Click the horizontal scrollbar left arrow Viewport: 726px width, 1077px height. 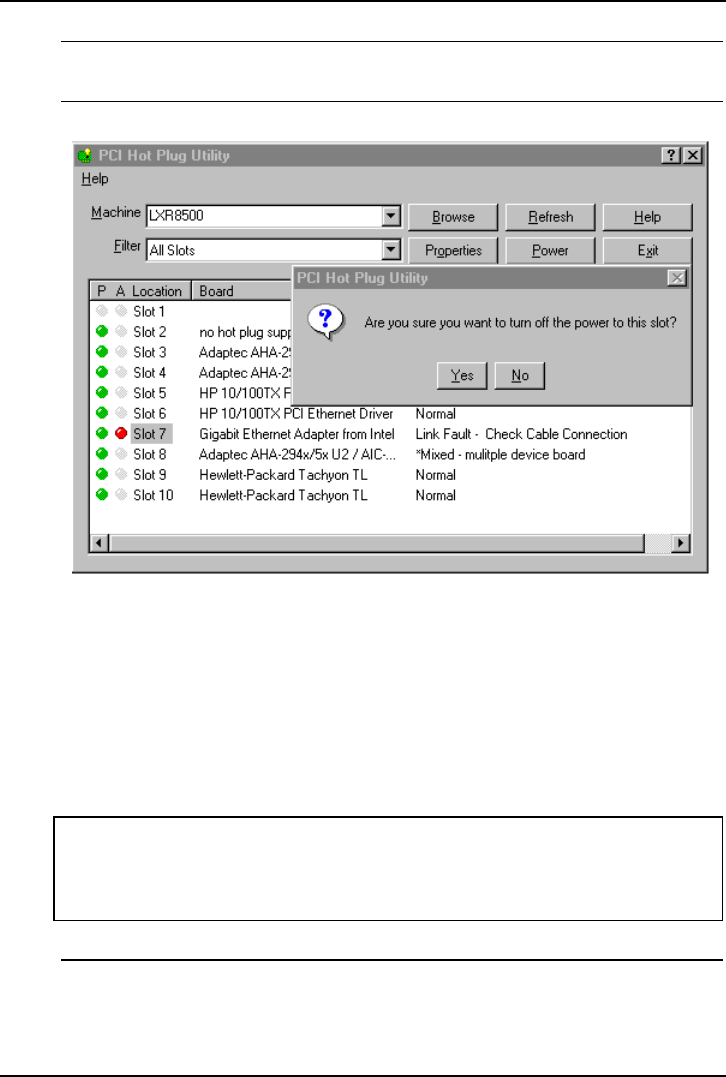point(99,543)
